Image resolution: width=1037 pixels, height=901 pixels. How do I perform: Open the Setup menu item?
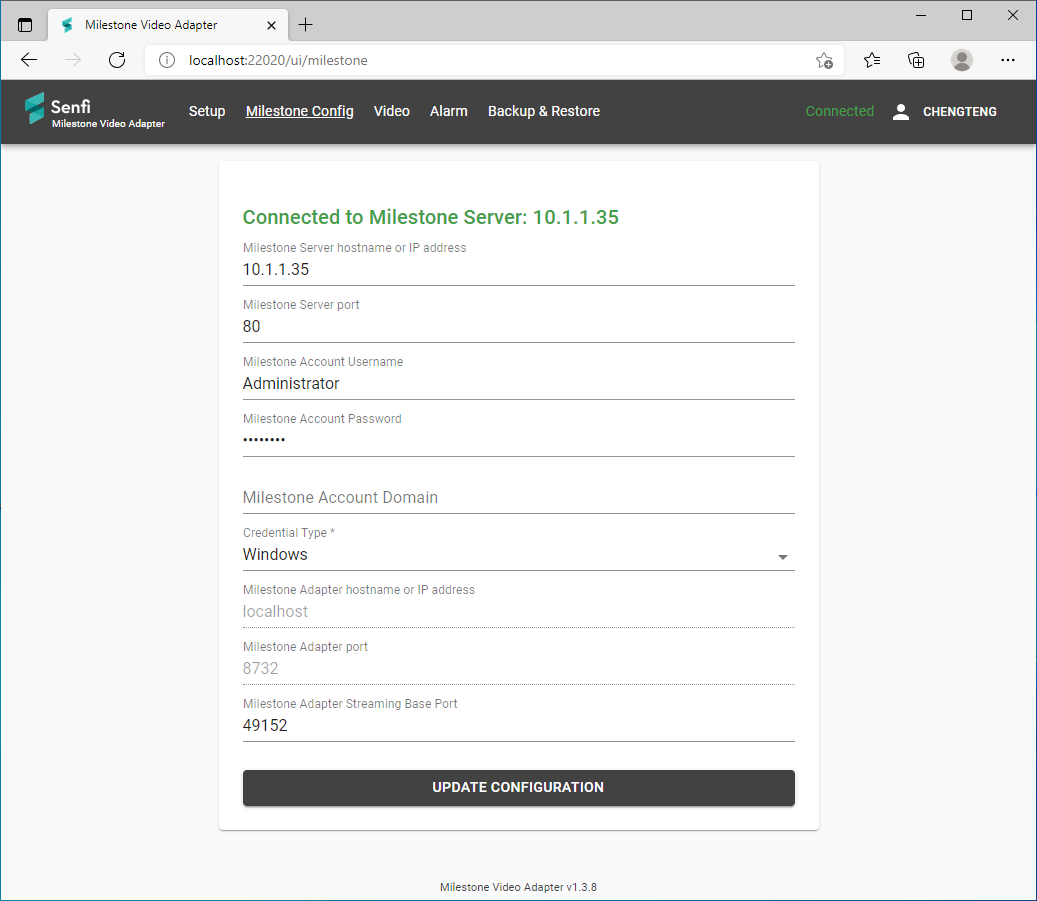pos(207,111)
